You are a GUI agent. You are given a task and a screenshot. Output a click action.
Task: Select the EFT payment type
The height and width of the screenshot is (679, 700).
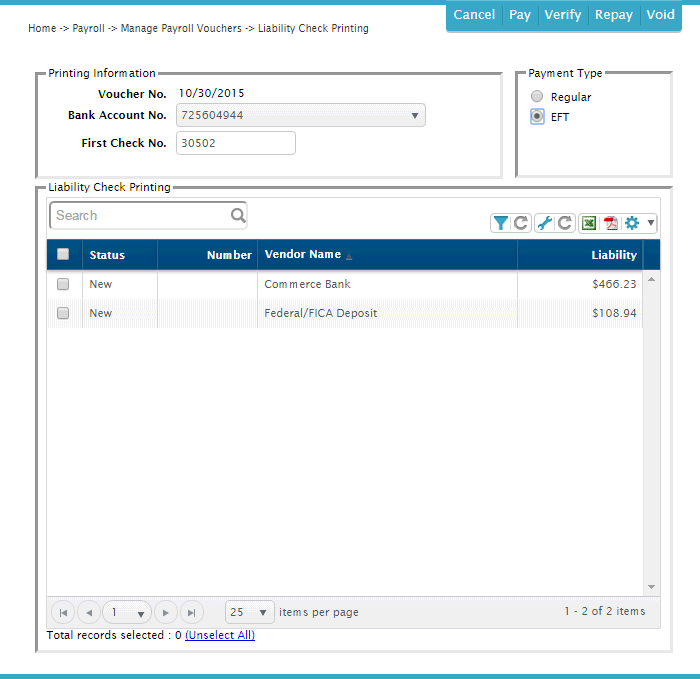[537, 117]
